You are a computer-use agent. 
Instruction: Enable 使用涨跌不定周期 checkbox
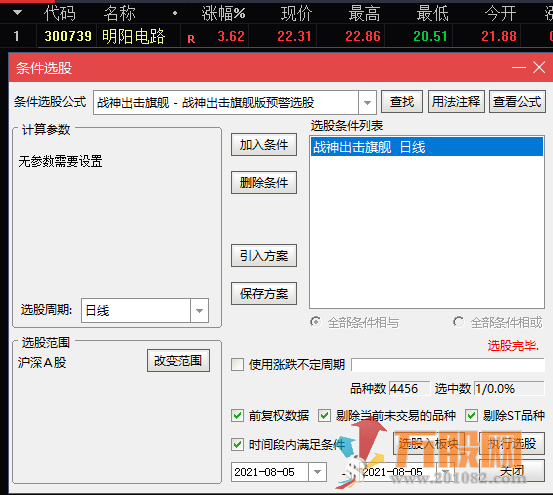237,365
